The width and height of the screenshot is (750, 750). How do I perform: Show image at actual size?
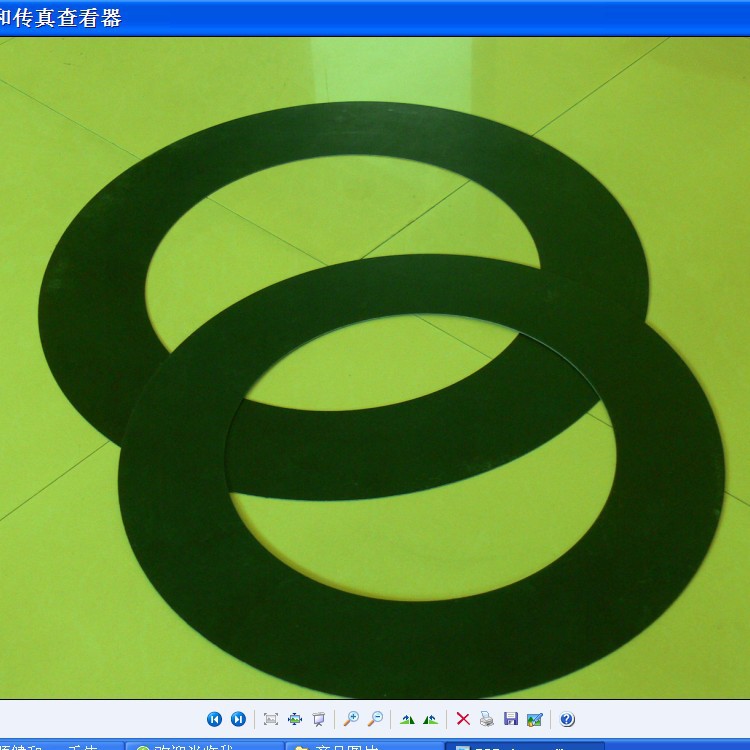[295, 719]
